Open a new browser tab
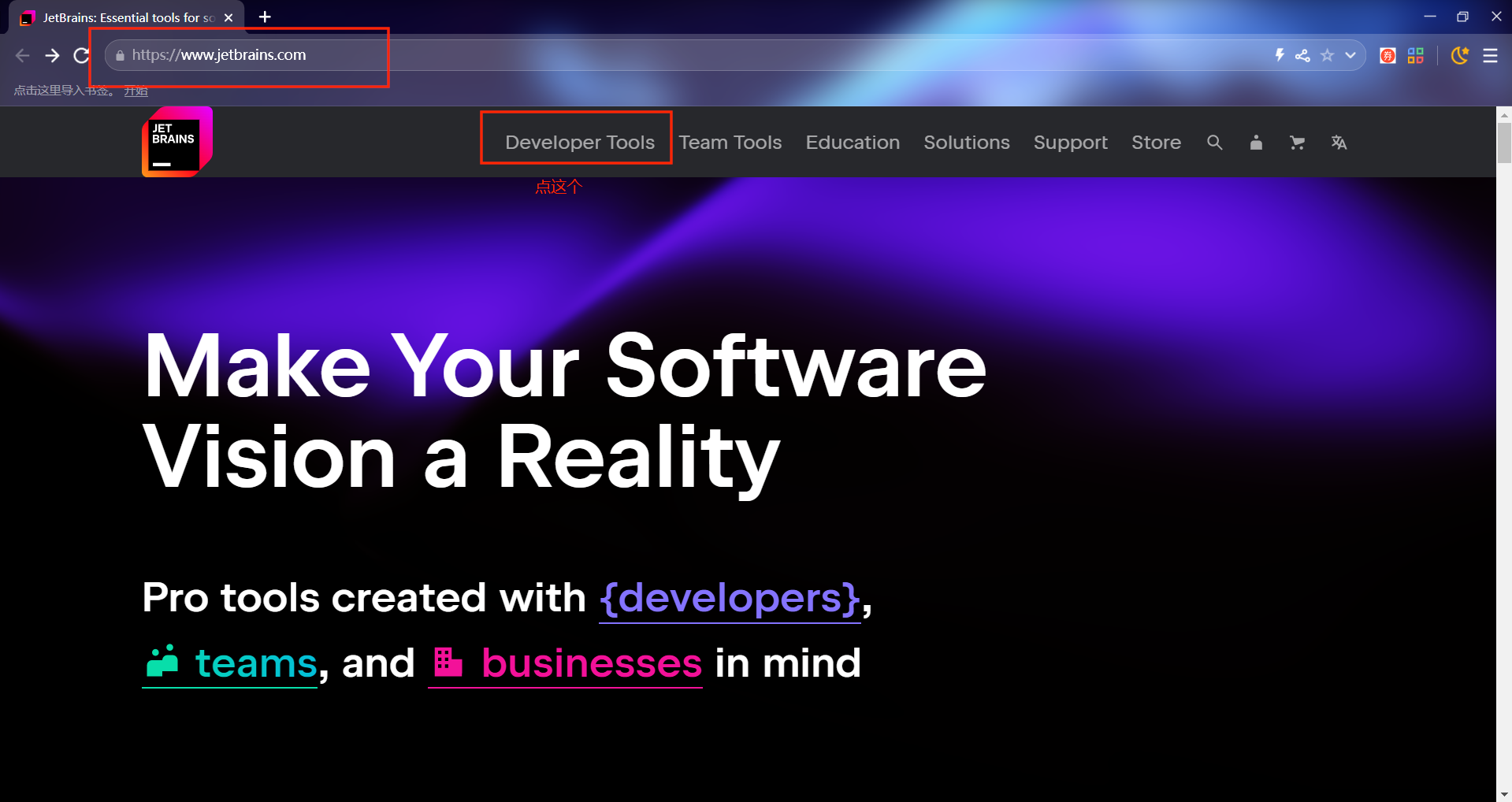 (x=265, y=17)
